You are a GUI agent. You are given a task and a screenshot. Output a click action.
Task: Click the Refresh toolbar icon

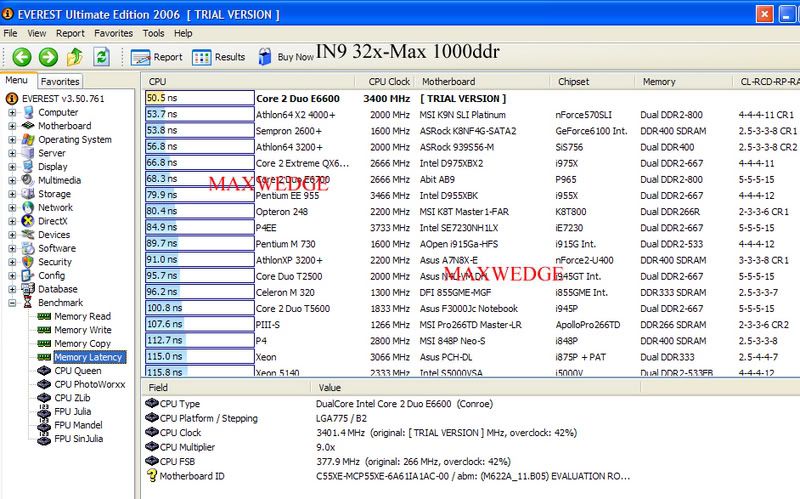102,57
